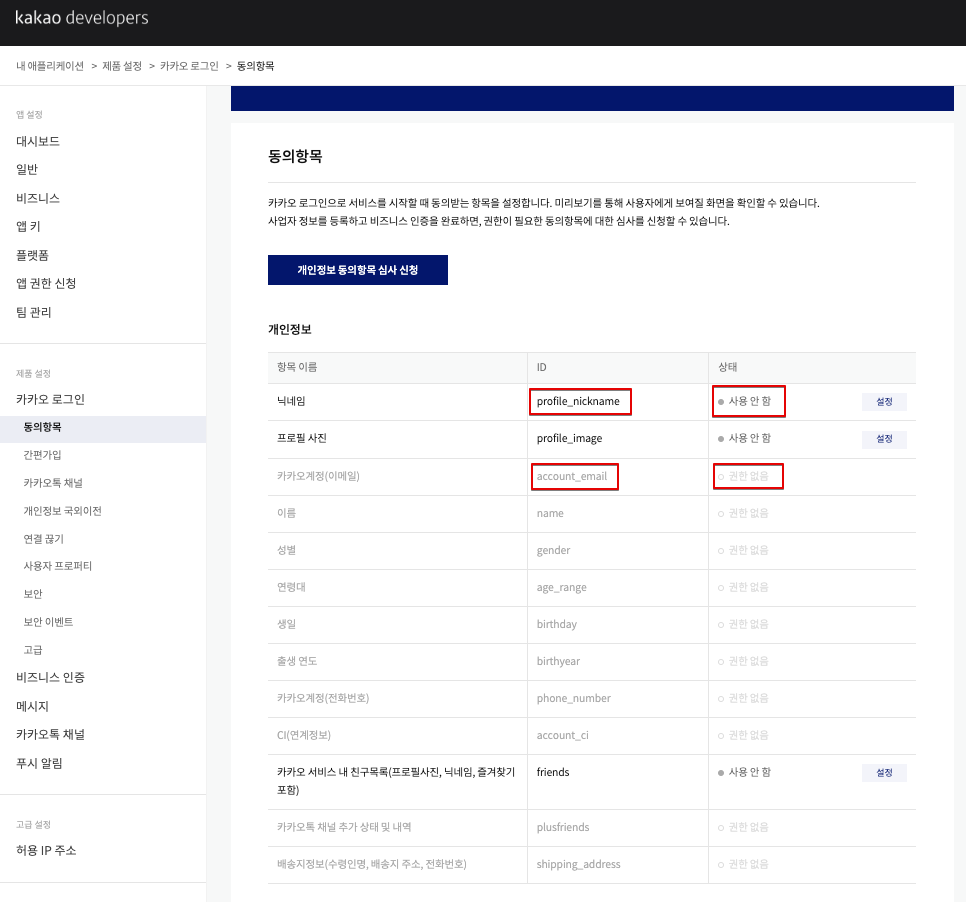Open 일반 app settings
This screenshot has width=966, height=902.
point(27,169)
